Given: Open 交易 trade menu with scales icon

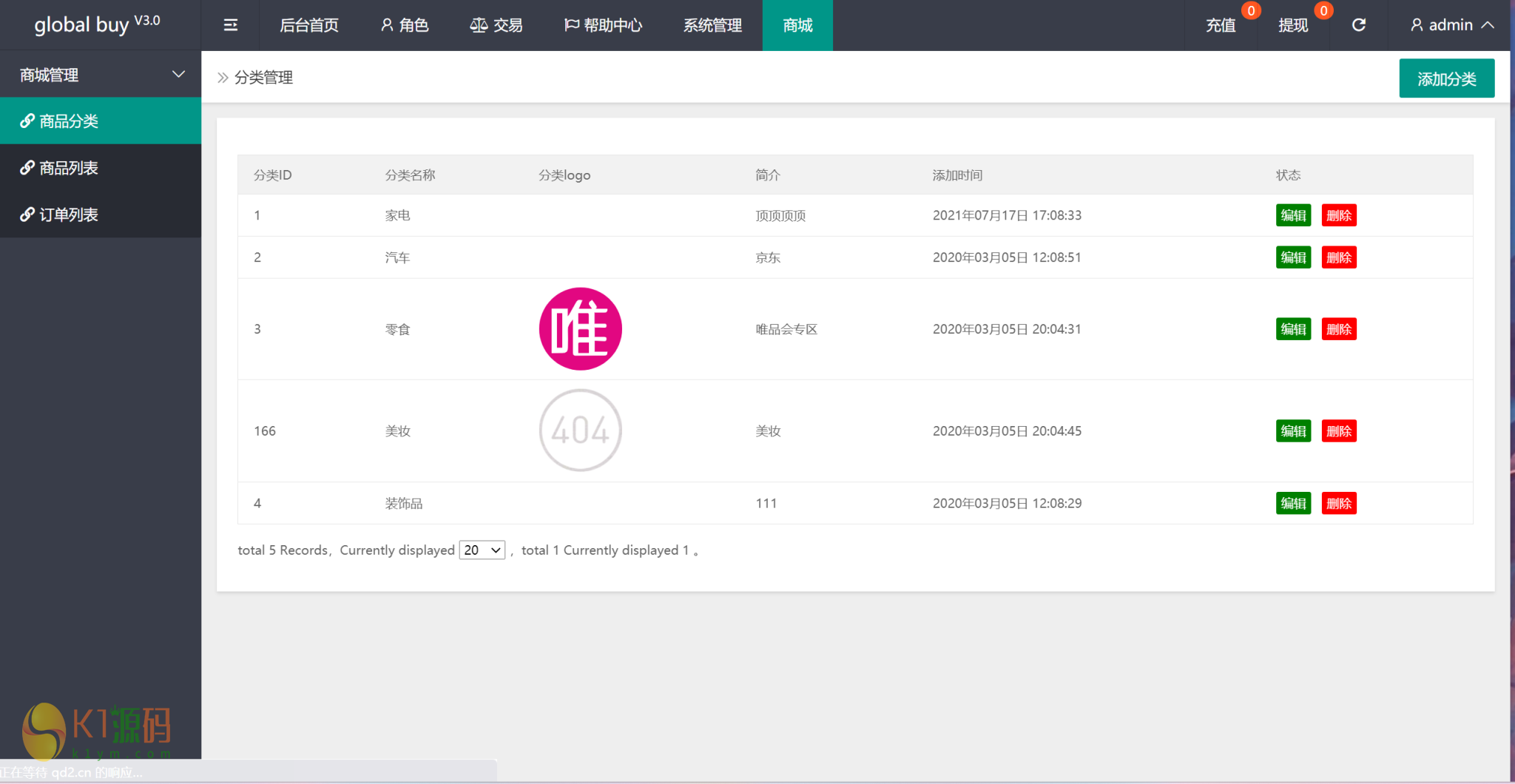Looking at the screenshot, I should click(x=496, y=25).
